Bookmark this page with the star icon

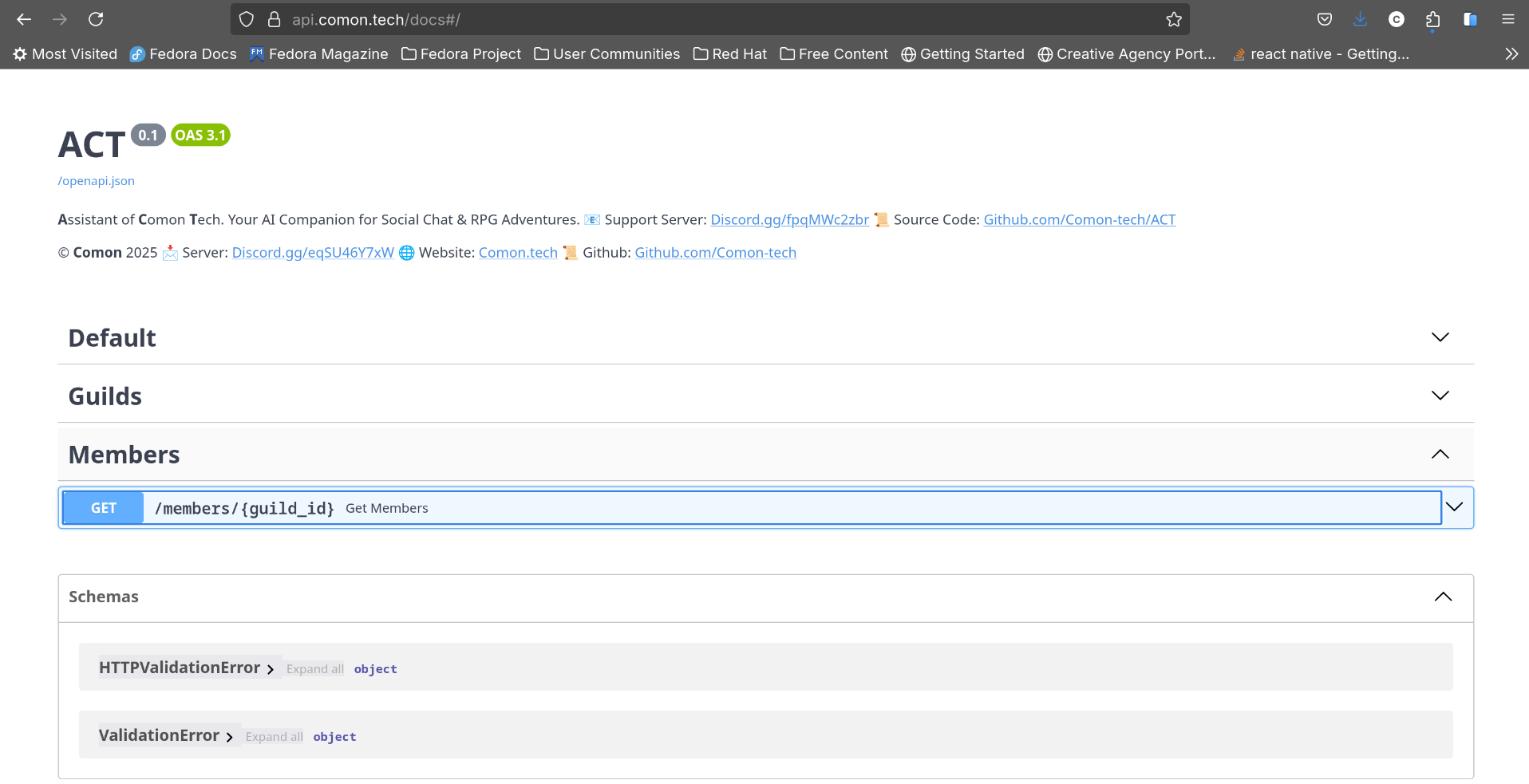point(1173,19)
